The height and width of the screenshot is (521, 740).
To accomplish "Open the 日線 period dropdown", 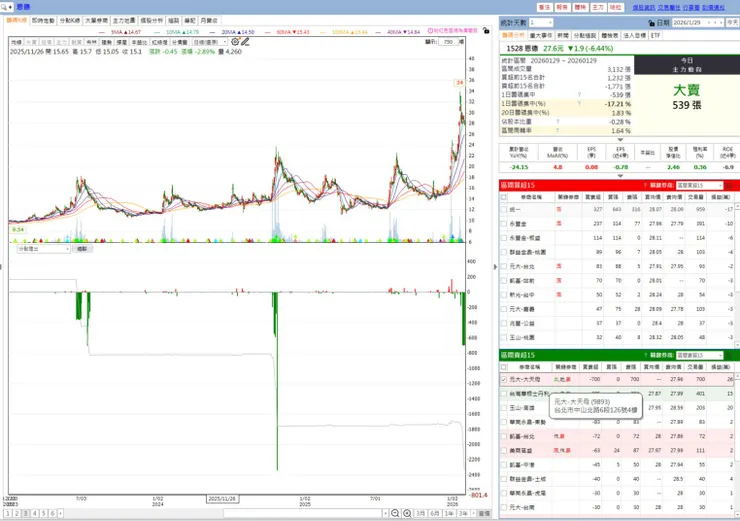I will [210, 42].
